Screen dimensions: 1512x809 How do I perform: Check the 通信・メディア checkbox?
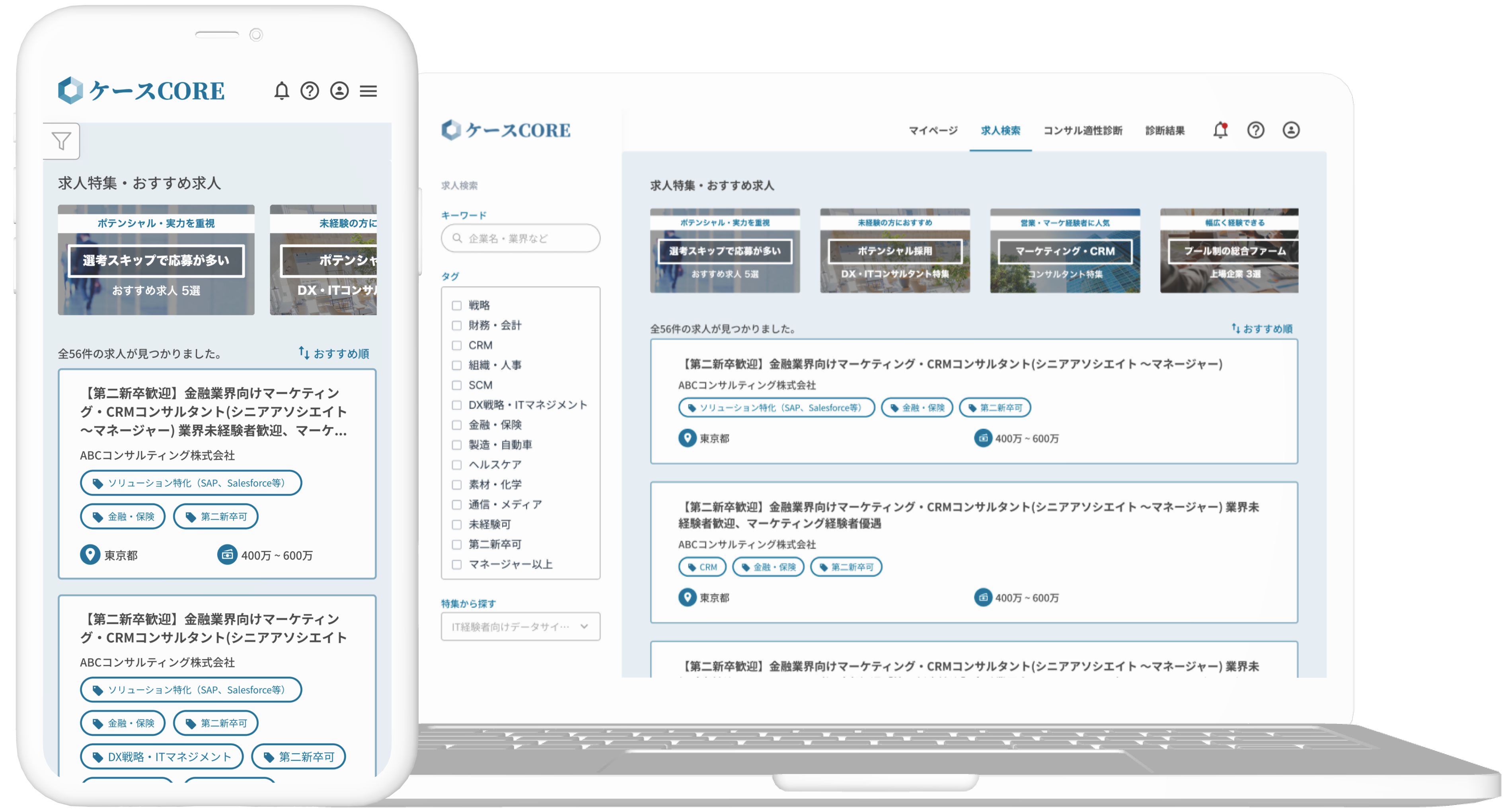point(457,504)
